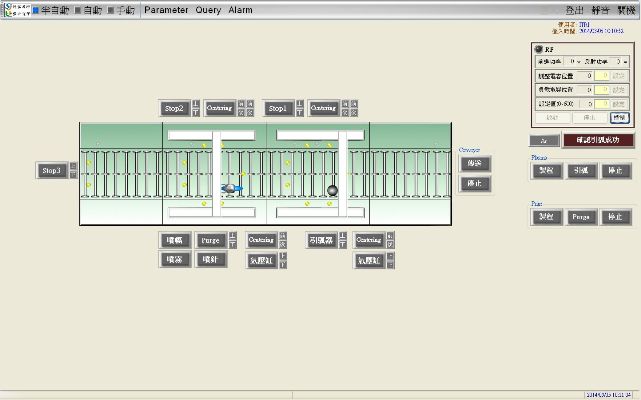The image size is (641, 400).
Task: Click the Query menu
Action: point(208,10)
